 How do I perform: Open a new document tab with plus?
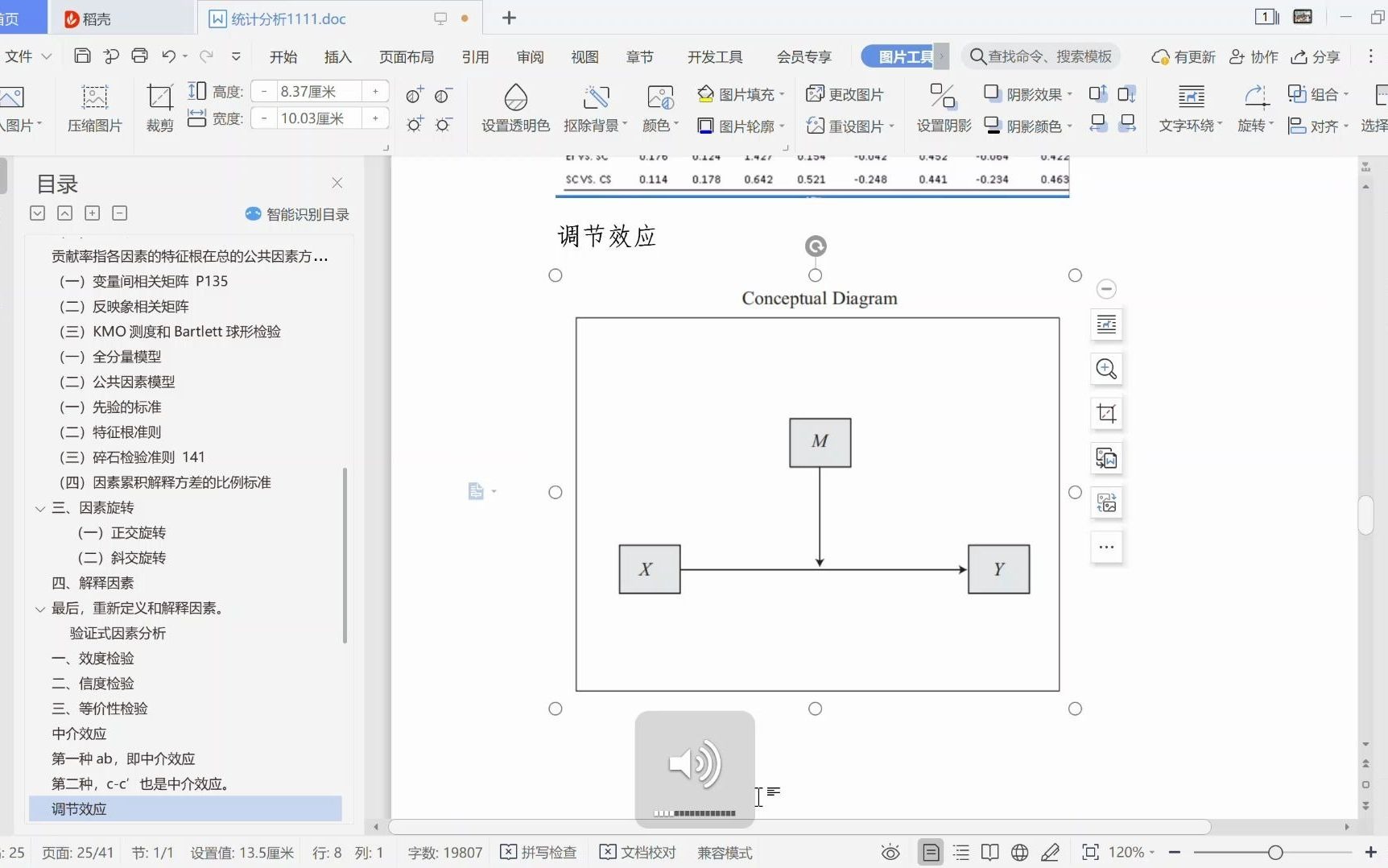click(509, 18)
